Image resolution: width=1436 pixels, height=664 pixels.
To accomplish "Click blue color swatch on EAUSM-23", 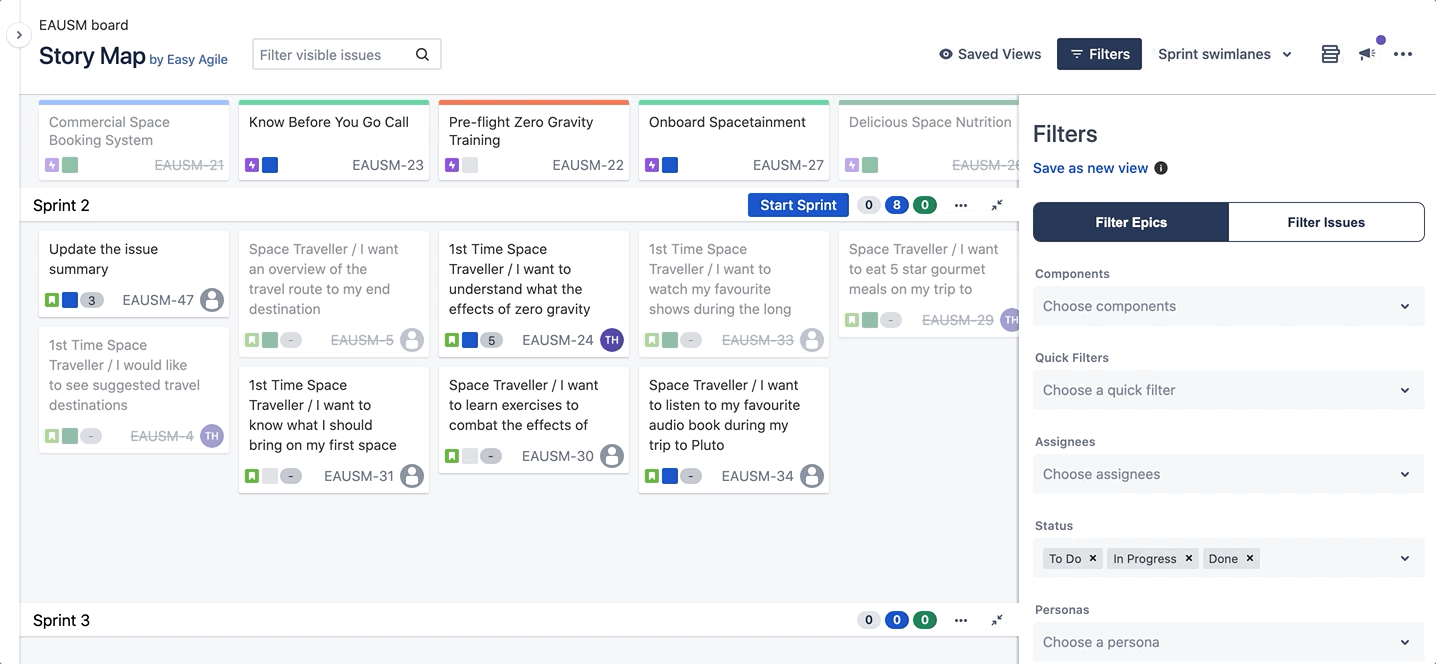I will pos(270,165).
